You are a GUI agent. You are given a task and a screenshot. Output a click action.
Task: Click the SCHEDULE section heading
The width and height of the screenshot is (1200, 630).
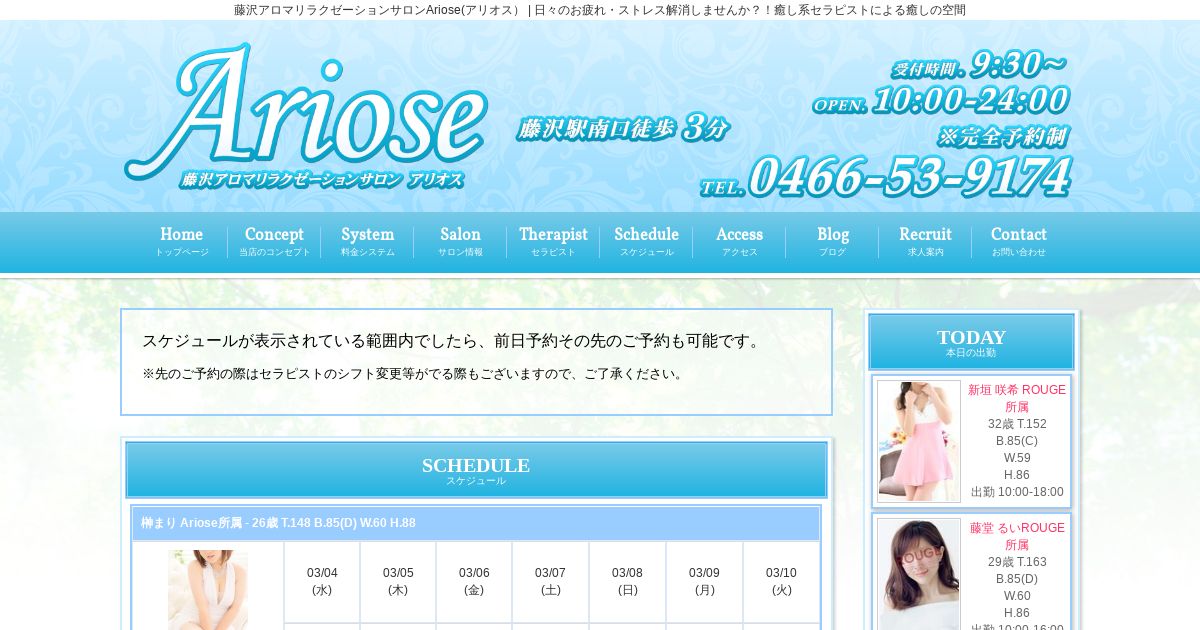click(x=476, y=470)
